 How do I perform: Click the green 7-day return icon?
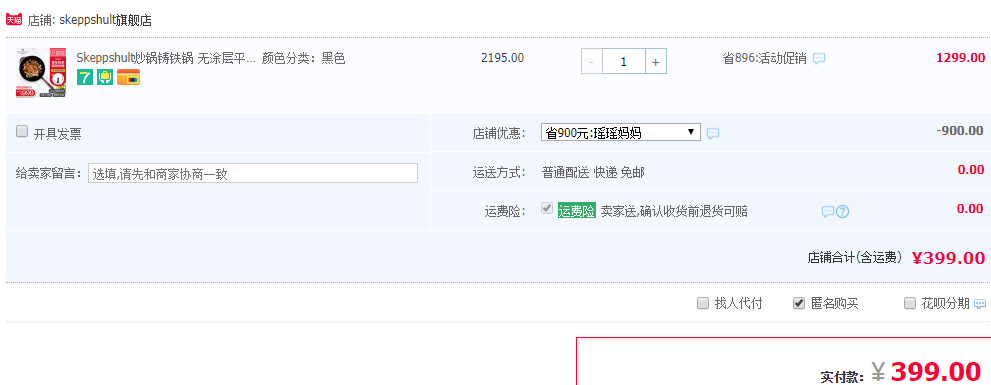(x=85, y=77)
